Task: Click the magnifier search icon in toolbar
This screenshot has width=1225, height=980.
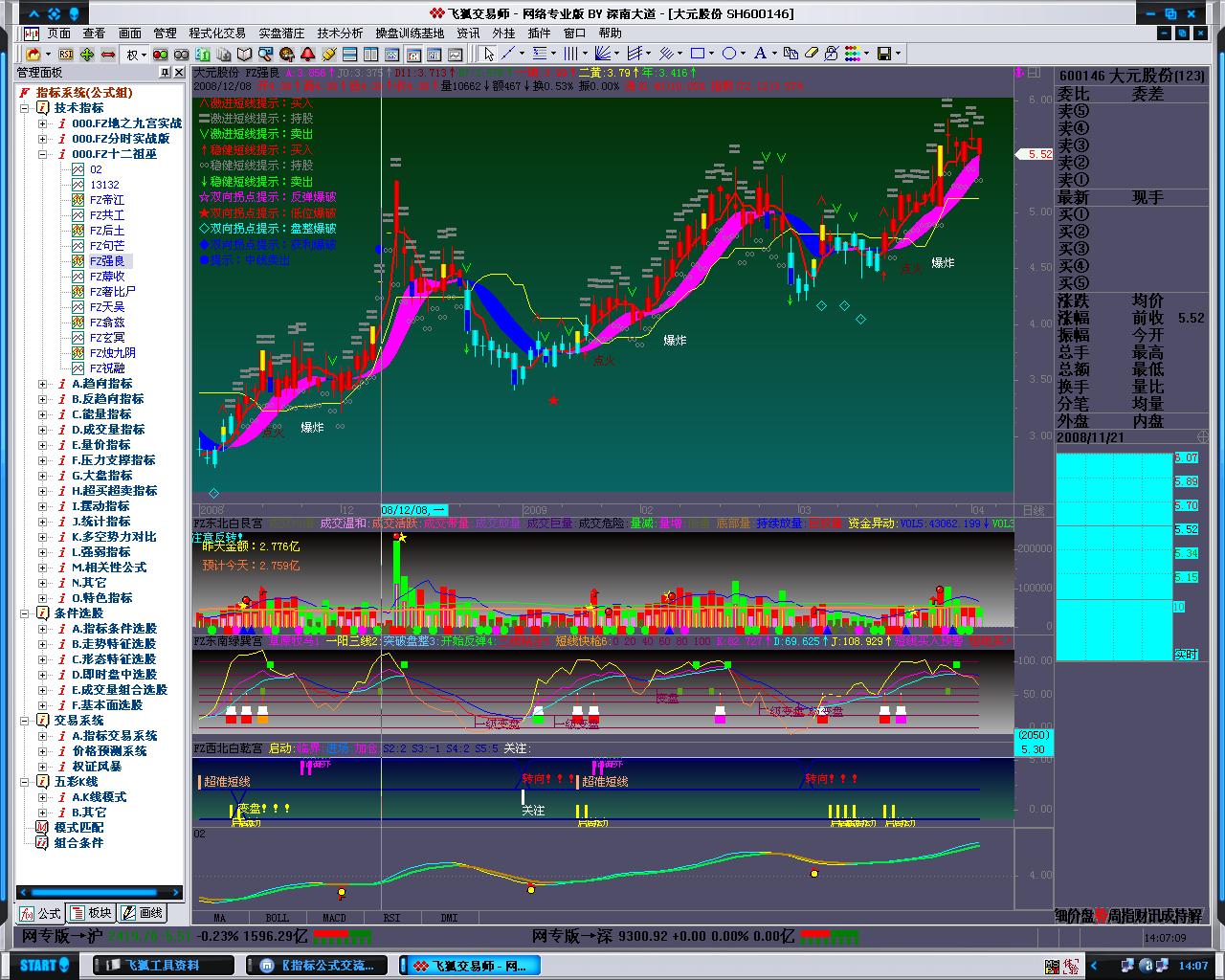Action: [266, 54]
